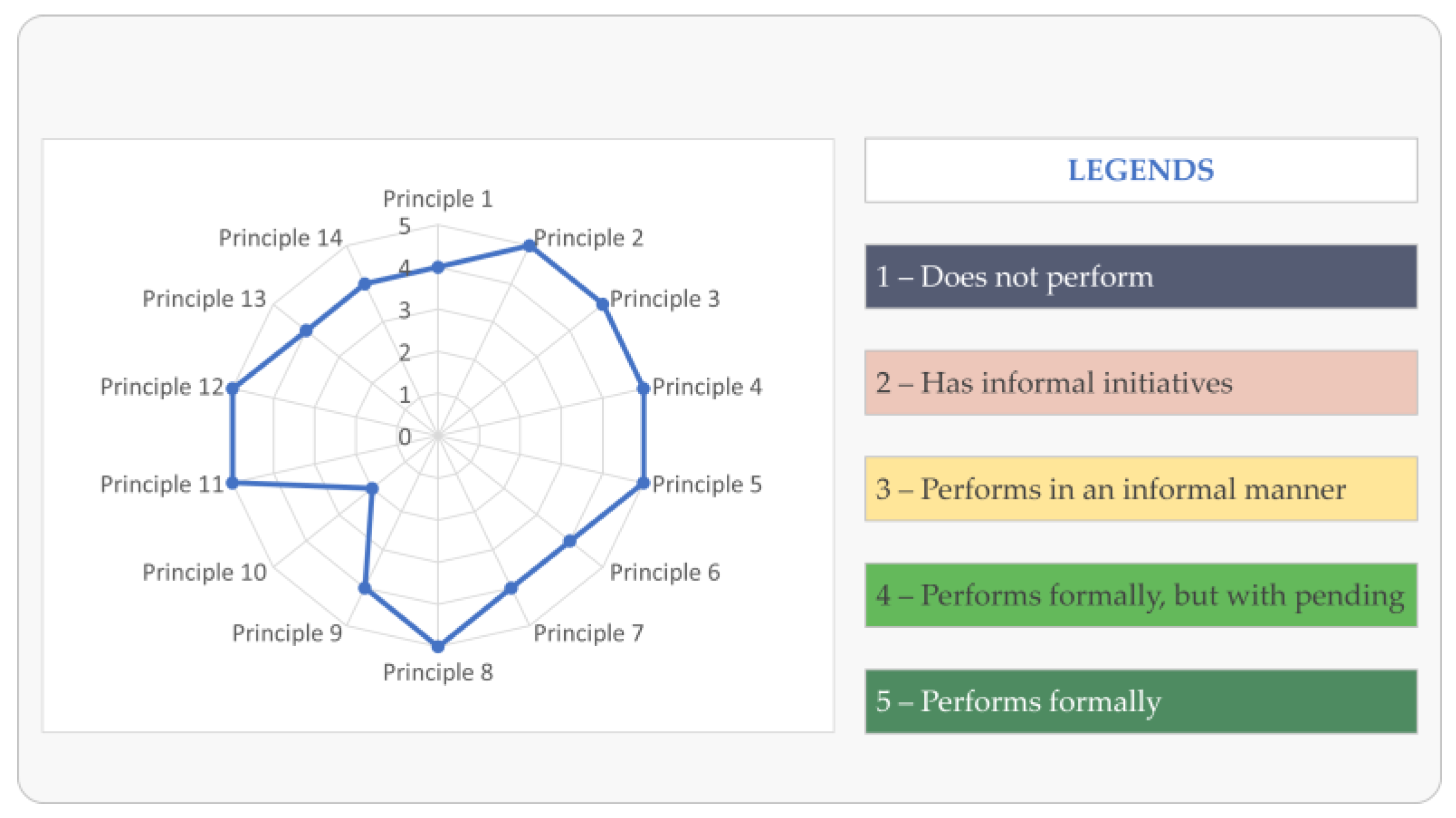The image size is (1456, 818).
Task: Click the Principle 5 data marker
Action: [643, 483]
